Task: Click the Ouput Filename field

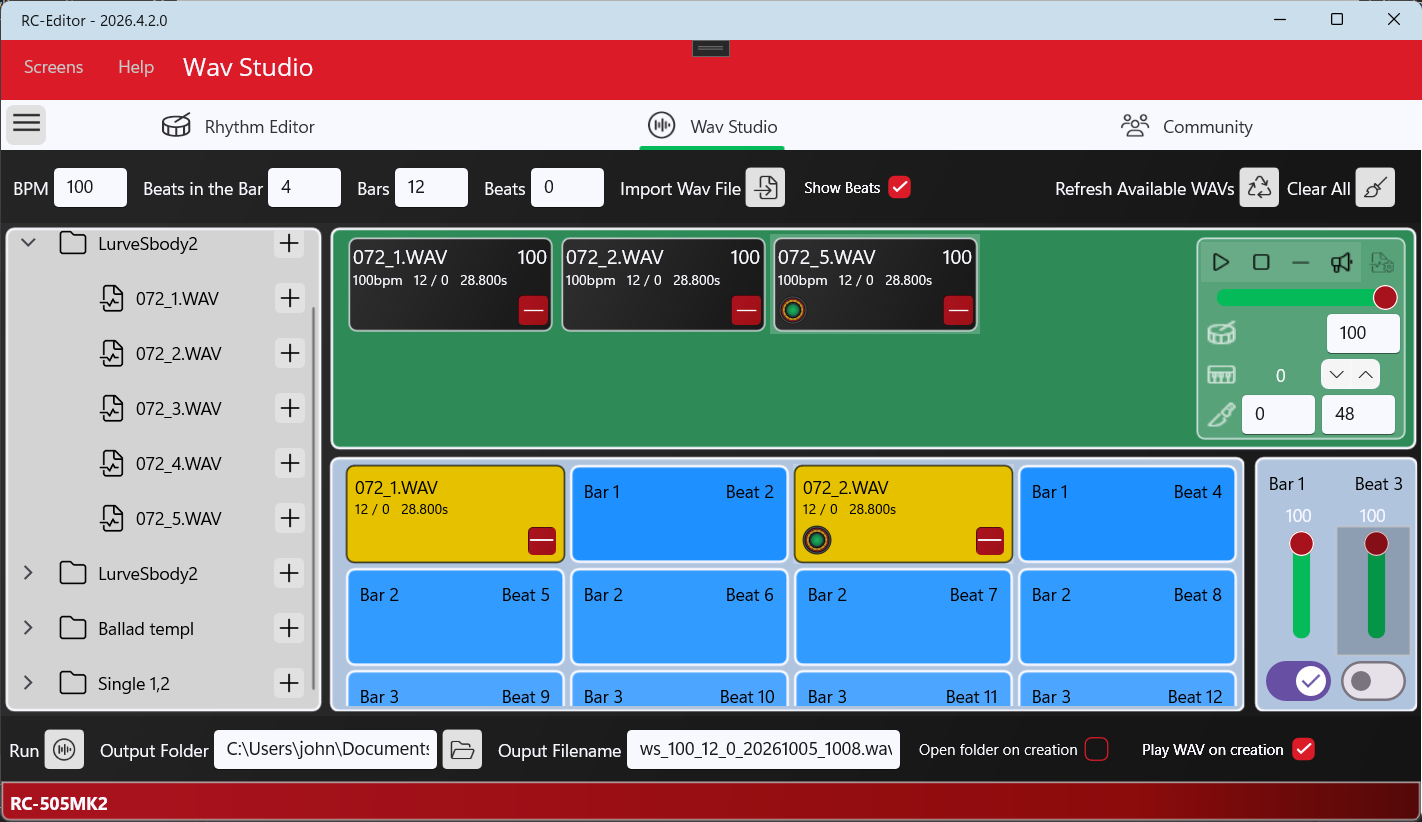Action: [x=763, y=749]
